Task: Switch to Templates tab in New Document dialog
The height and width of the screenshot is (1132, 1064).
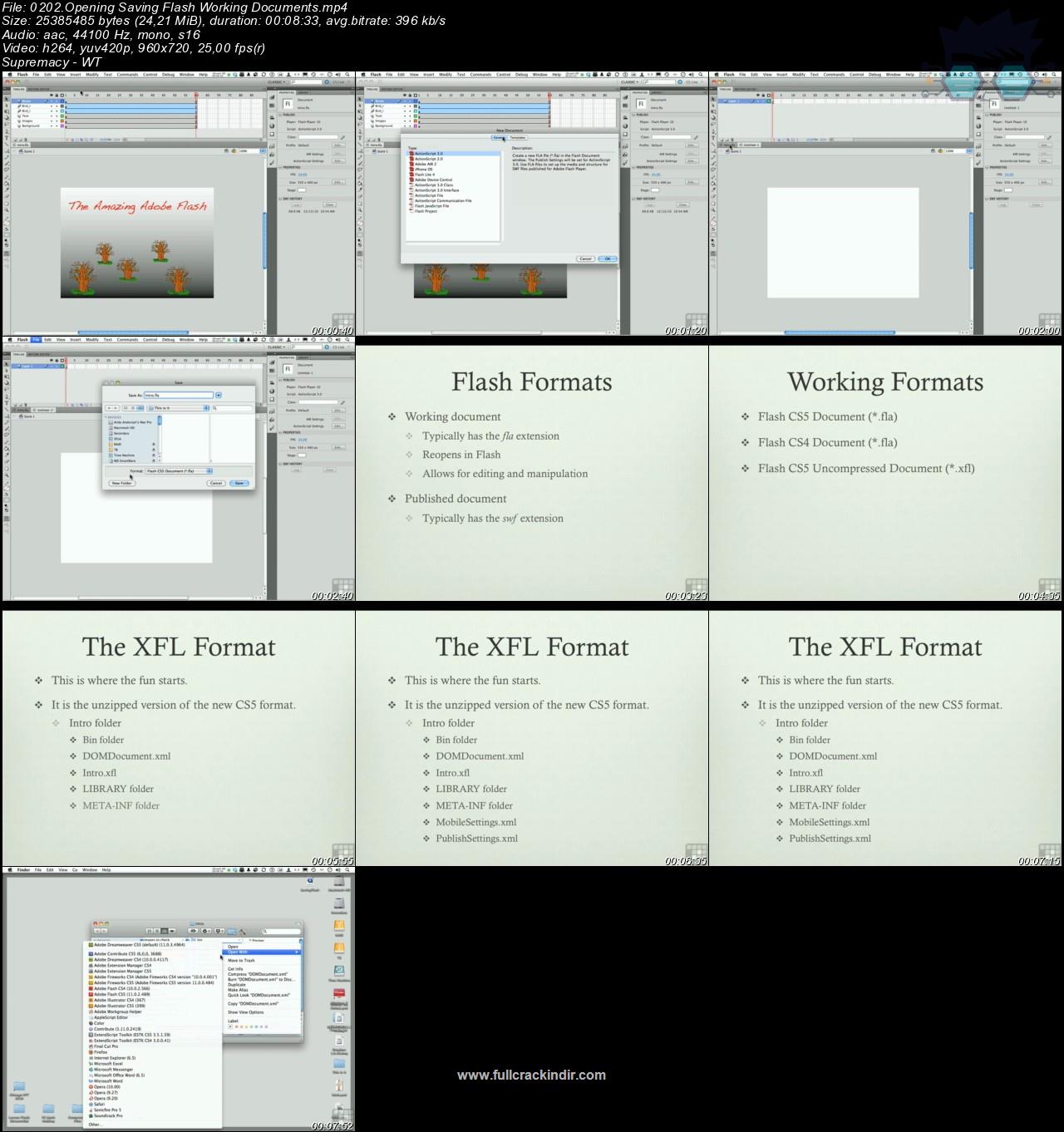Action: (x=518, y=137)
